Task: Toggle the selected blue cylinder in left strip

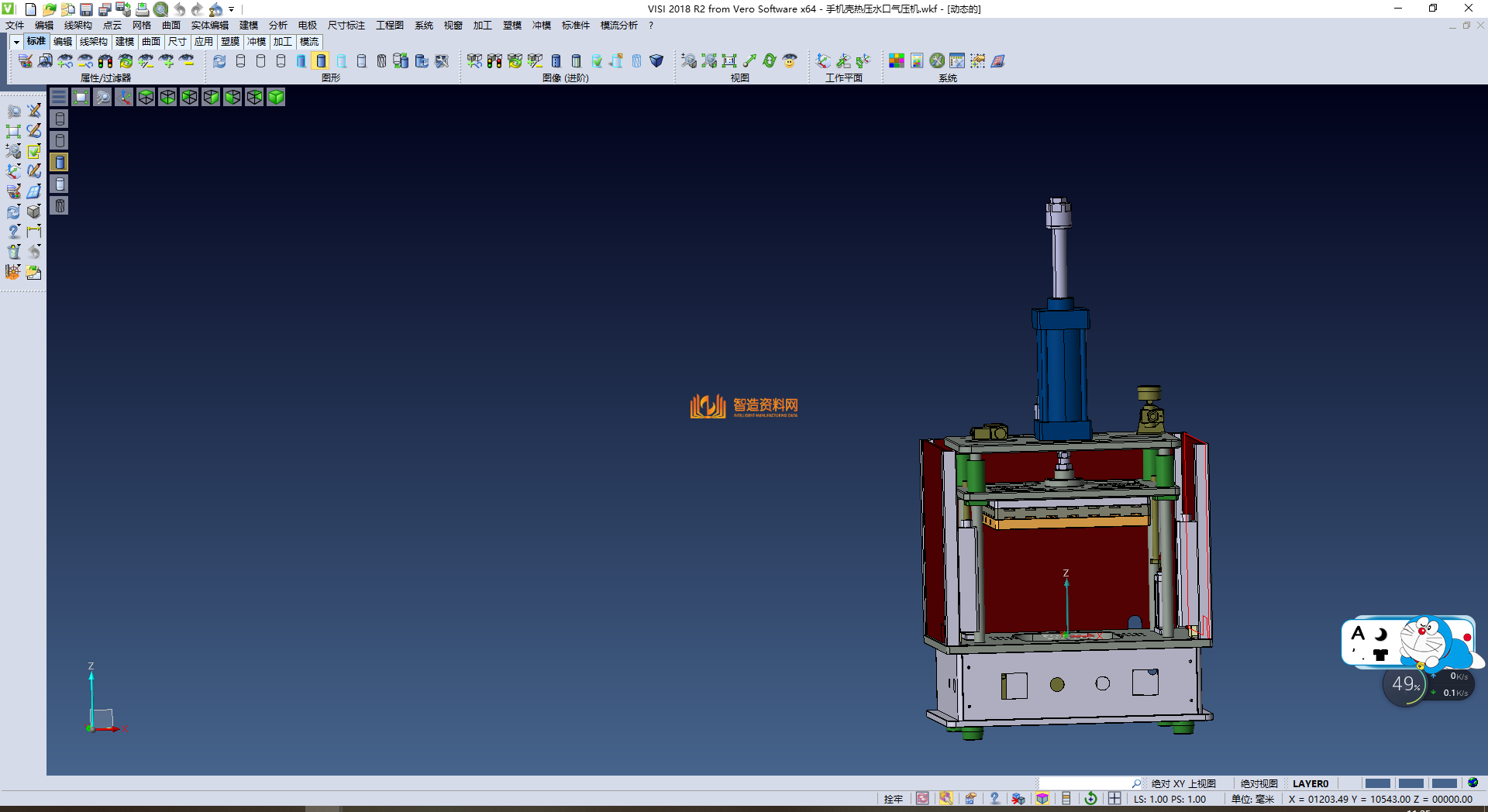Action: pos(60,162)
